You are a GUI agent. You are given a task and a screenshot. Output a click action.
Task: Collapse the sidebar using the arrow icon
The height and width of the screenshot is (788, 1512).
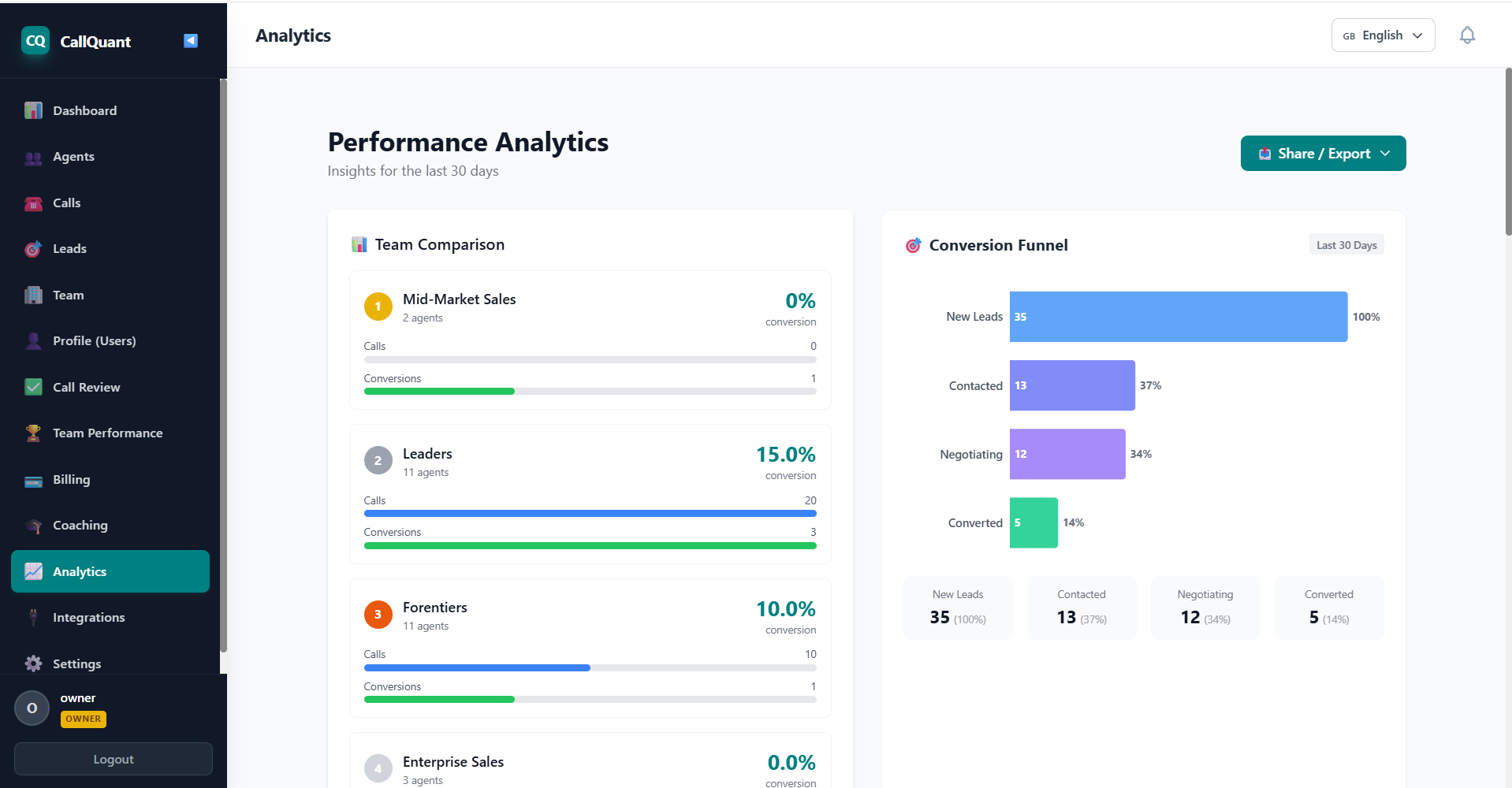click(190, 40)
